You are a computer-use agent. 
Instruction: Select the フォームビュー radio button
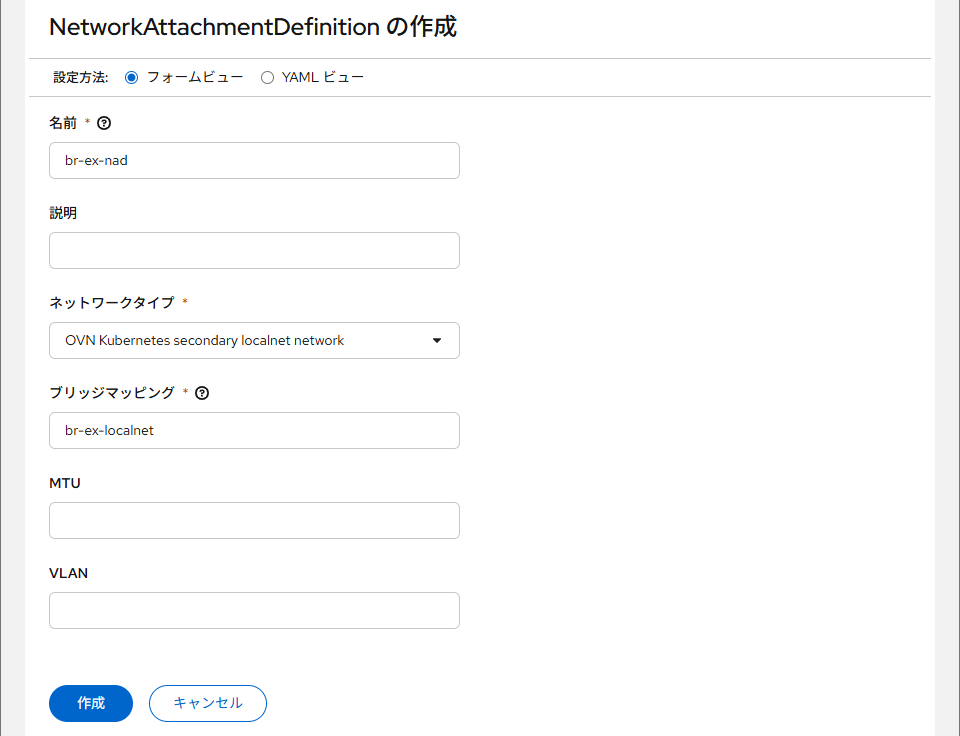(131, 77)
